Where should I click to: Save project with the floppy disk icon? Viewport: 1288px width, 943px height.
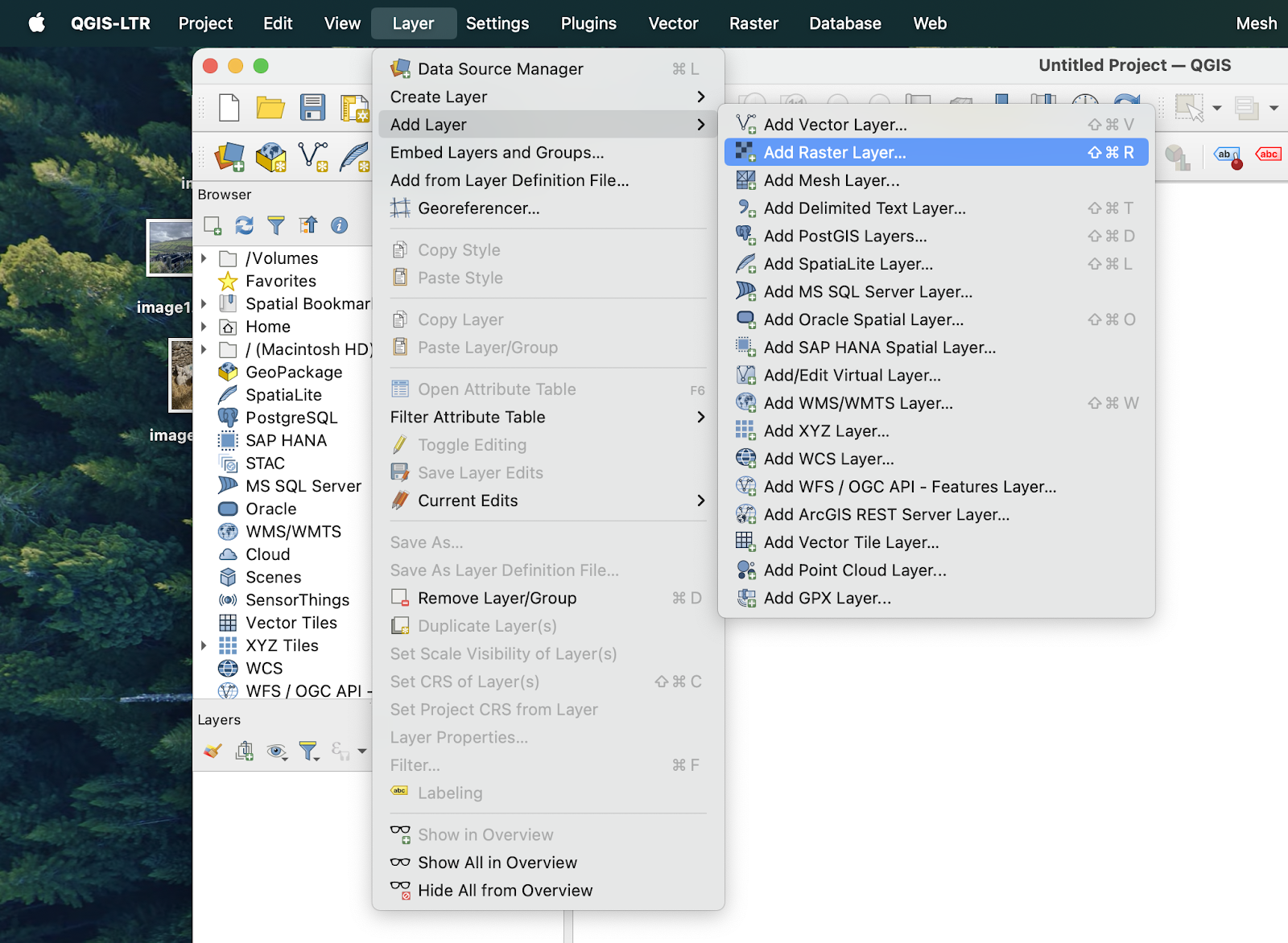(x=312, y=108)
